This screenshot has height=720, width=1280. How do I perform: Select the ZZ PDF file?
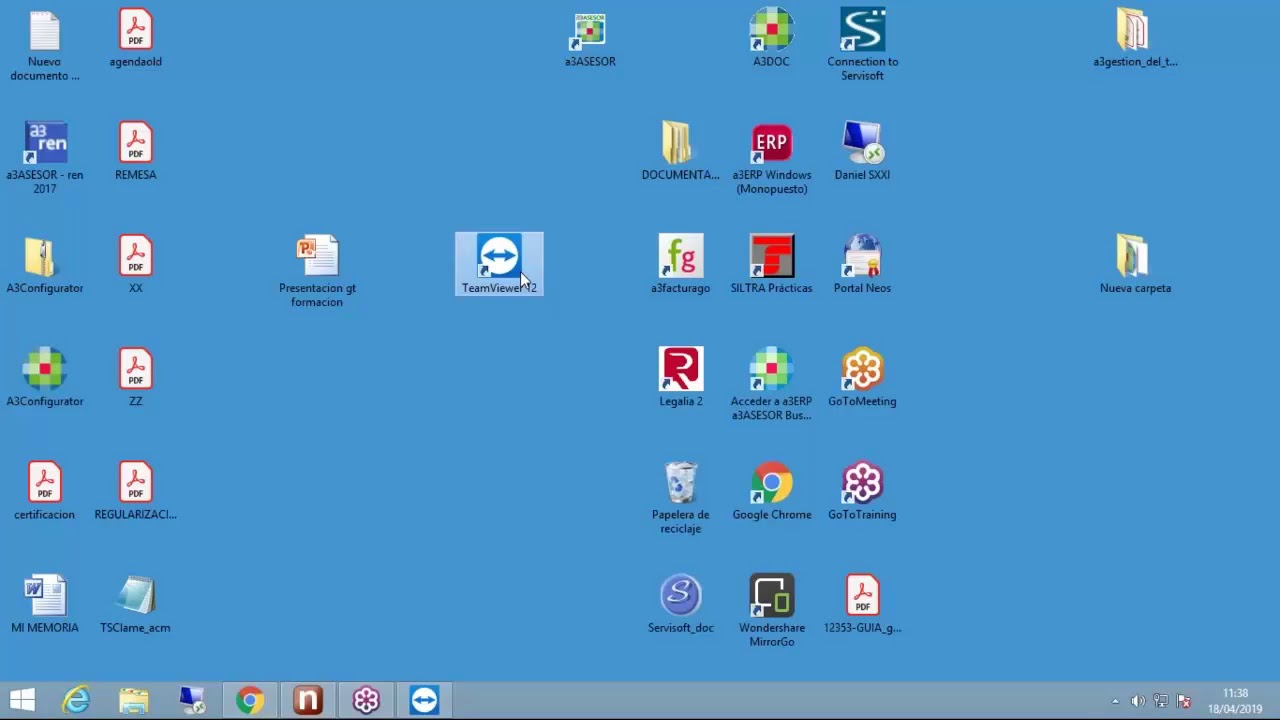click(135, 378)
